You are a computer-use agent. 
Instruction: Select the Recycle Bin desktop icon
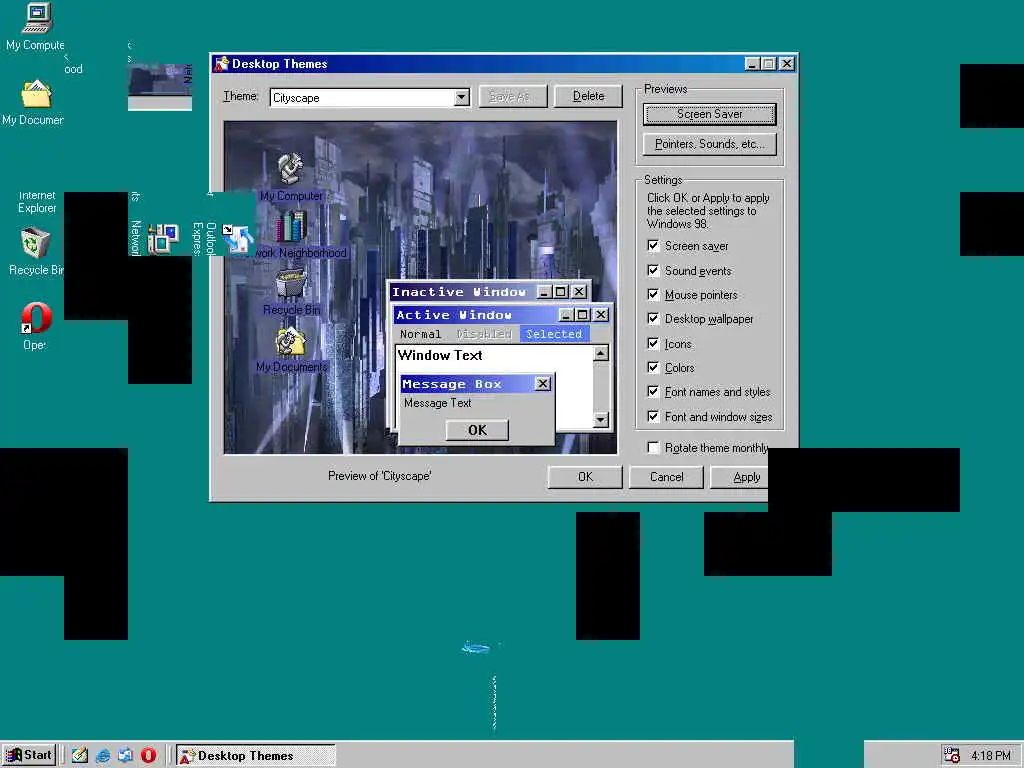pyautogui.click(x=36, y=243)
